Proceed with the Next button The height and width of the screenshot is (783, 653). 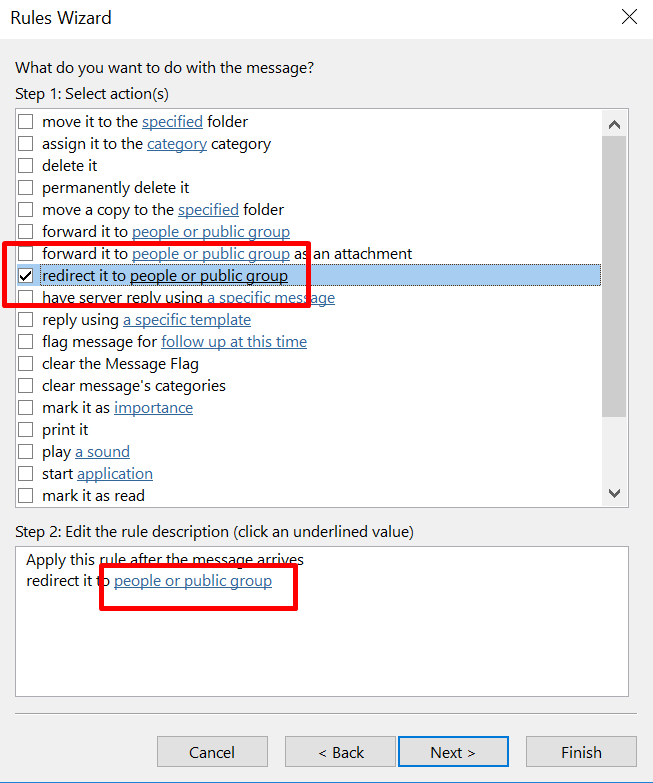tap(453, 752)
